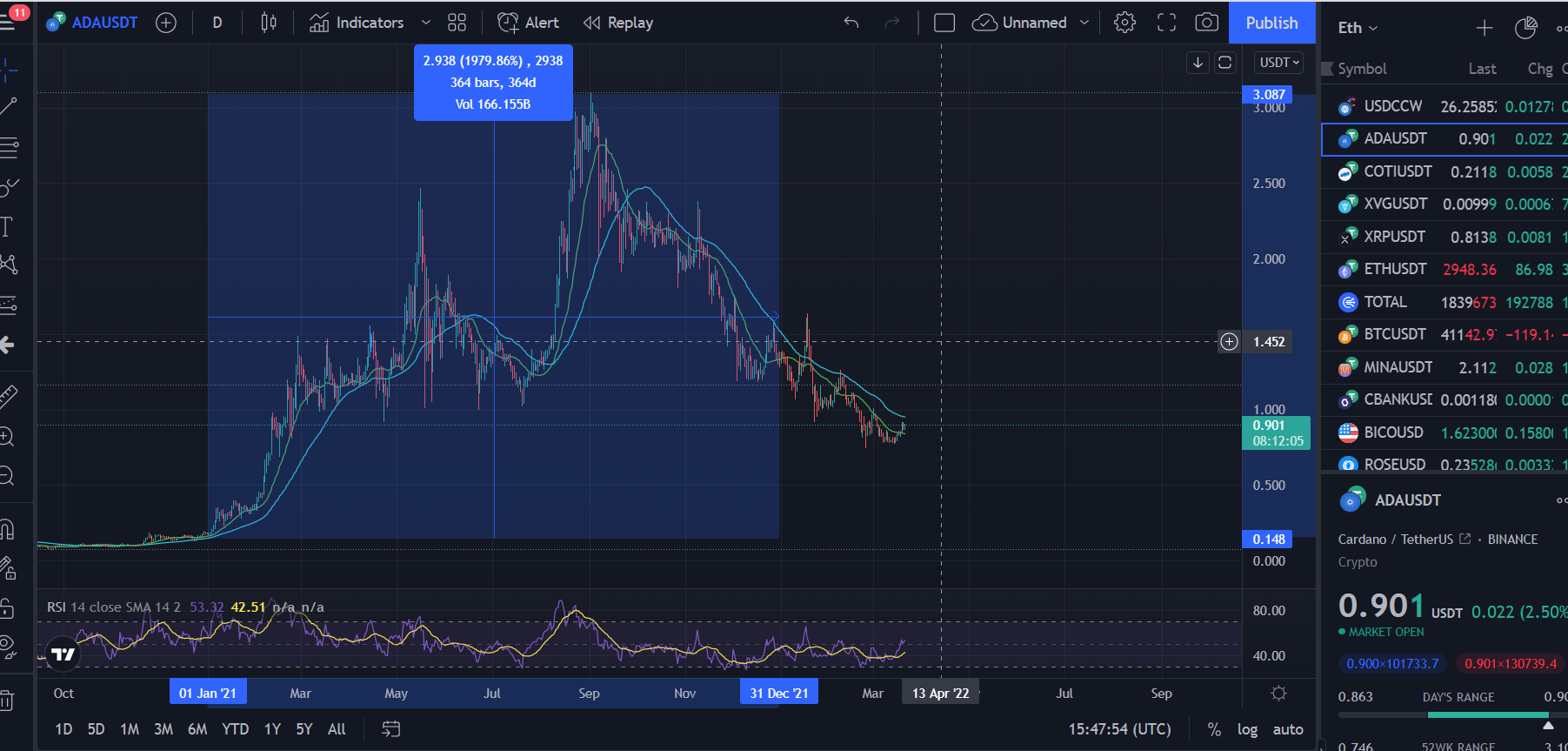Viewport: 1568px width, 751px height.
Task: Open the USDT currency dropdown
Action: click(1279, 63)
